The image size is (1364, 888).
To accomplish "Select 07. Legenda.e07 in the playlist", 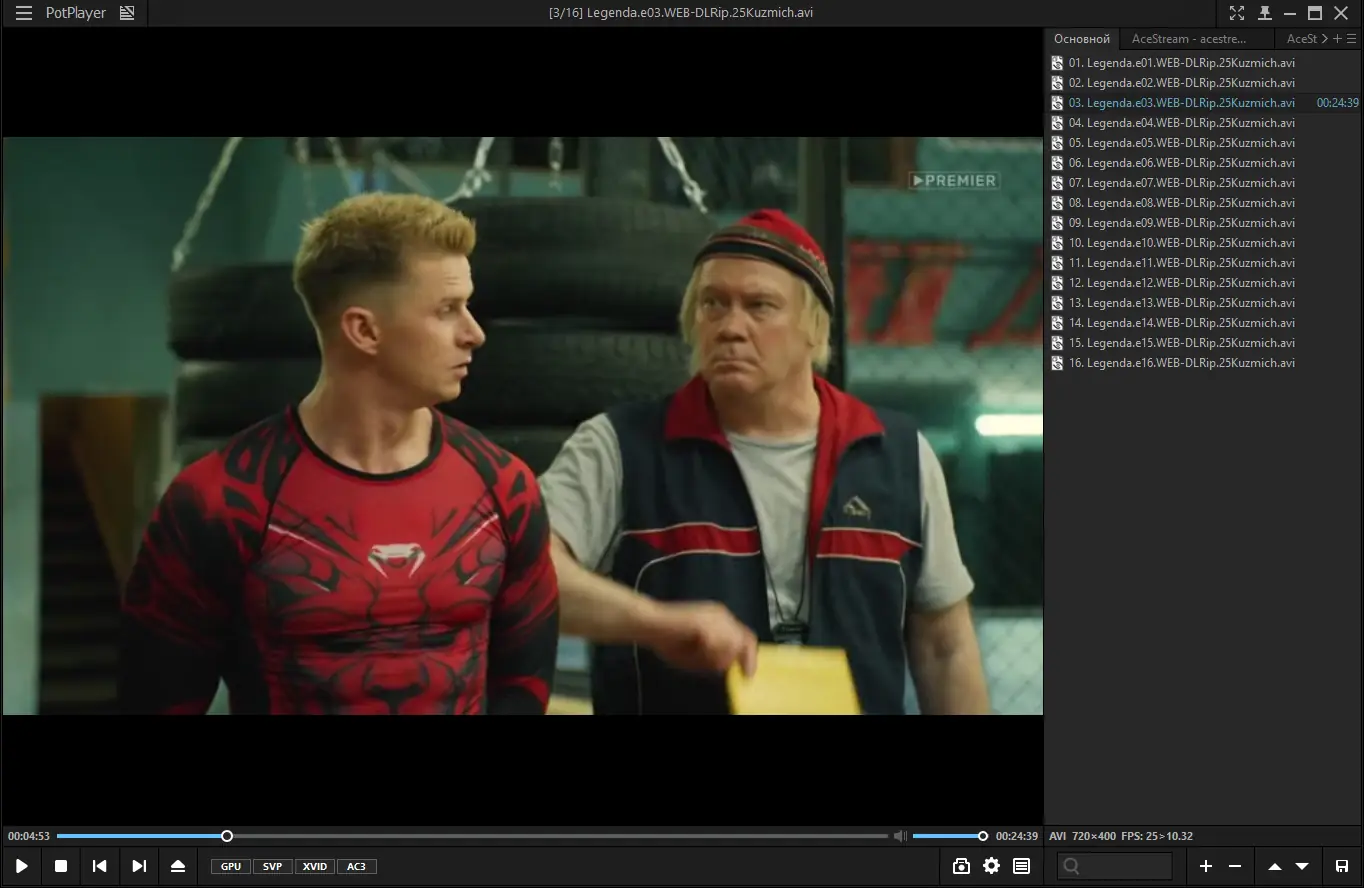I will 1204,183.
